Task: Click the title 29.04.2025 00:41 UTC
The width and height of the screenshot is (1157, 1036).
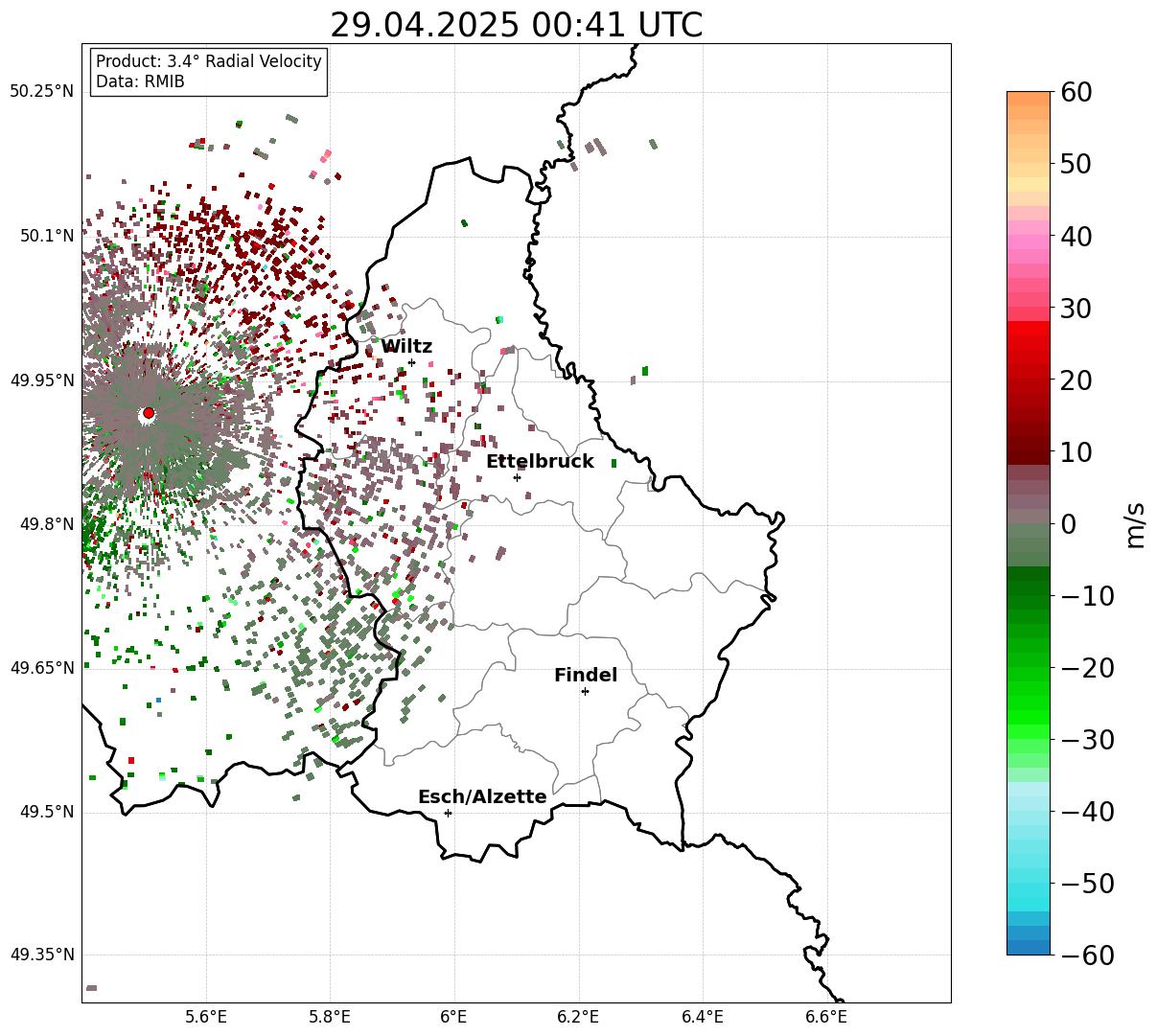Action: point(516,25)
